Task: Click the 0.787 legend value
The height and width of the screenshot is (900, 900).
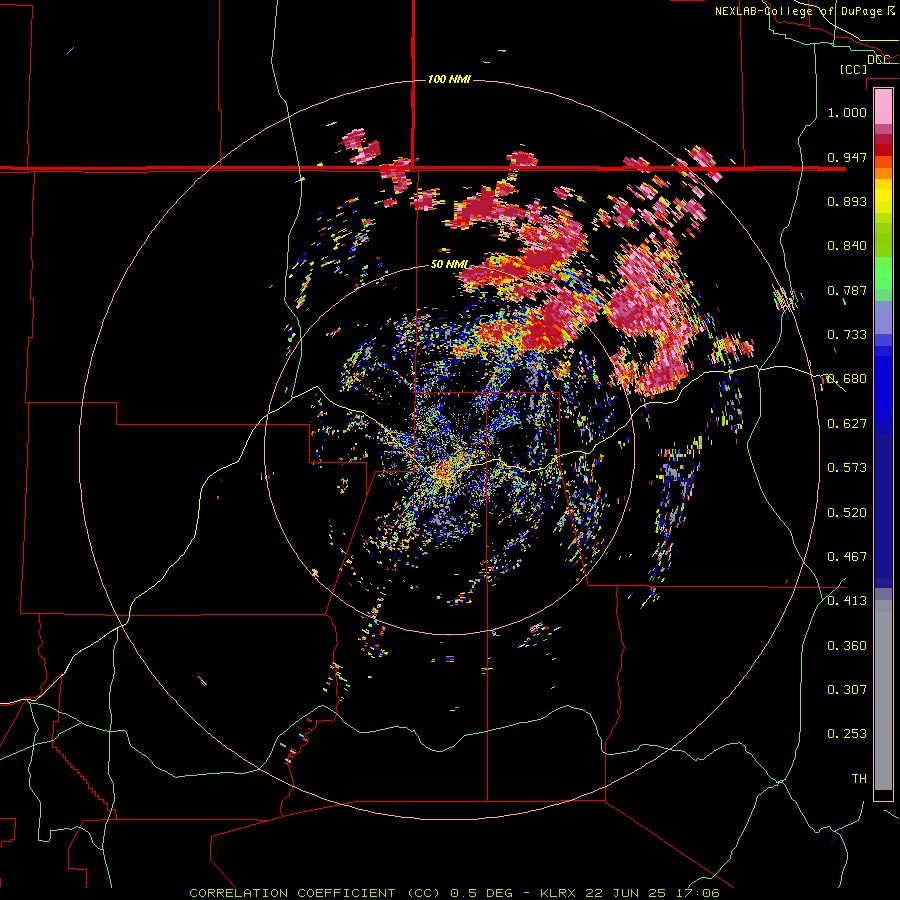Action: point(847,290)
